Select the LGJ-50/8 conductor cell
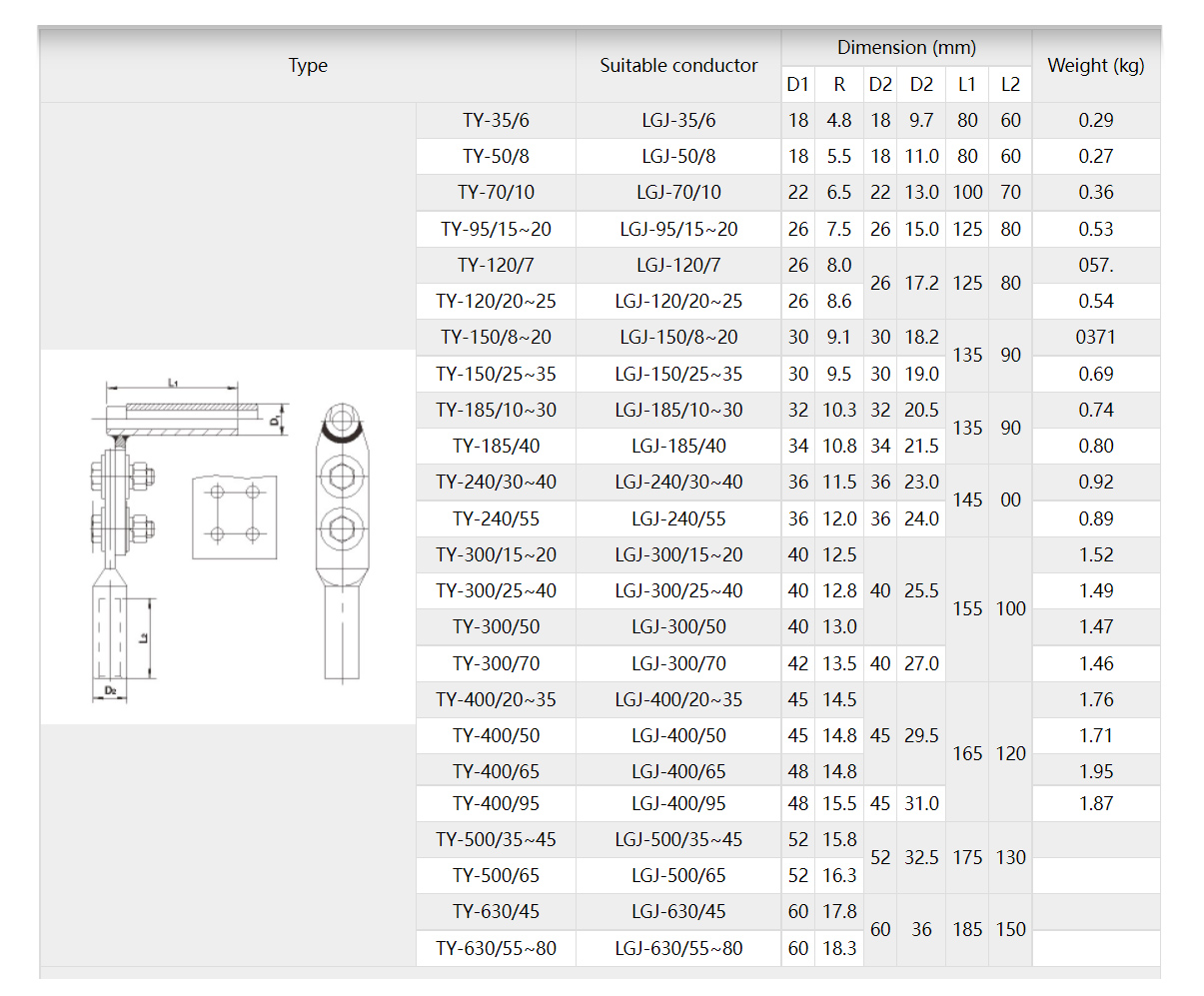This screenshot has width=1204, height=996. coord(678,157)
